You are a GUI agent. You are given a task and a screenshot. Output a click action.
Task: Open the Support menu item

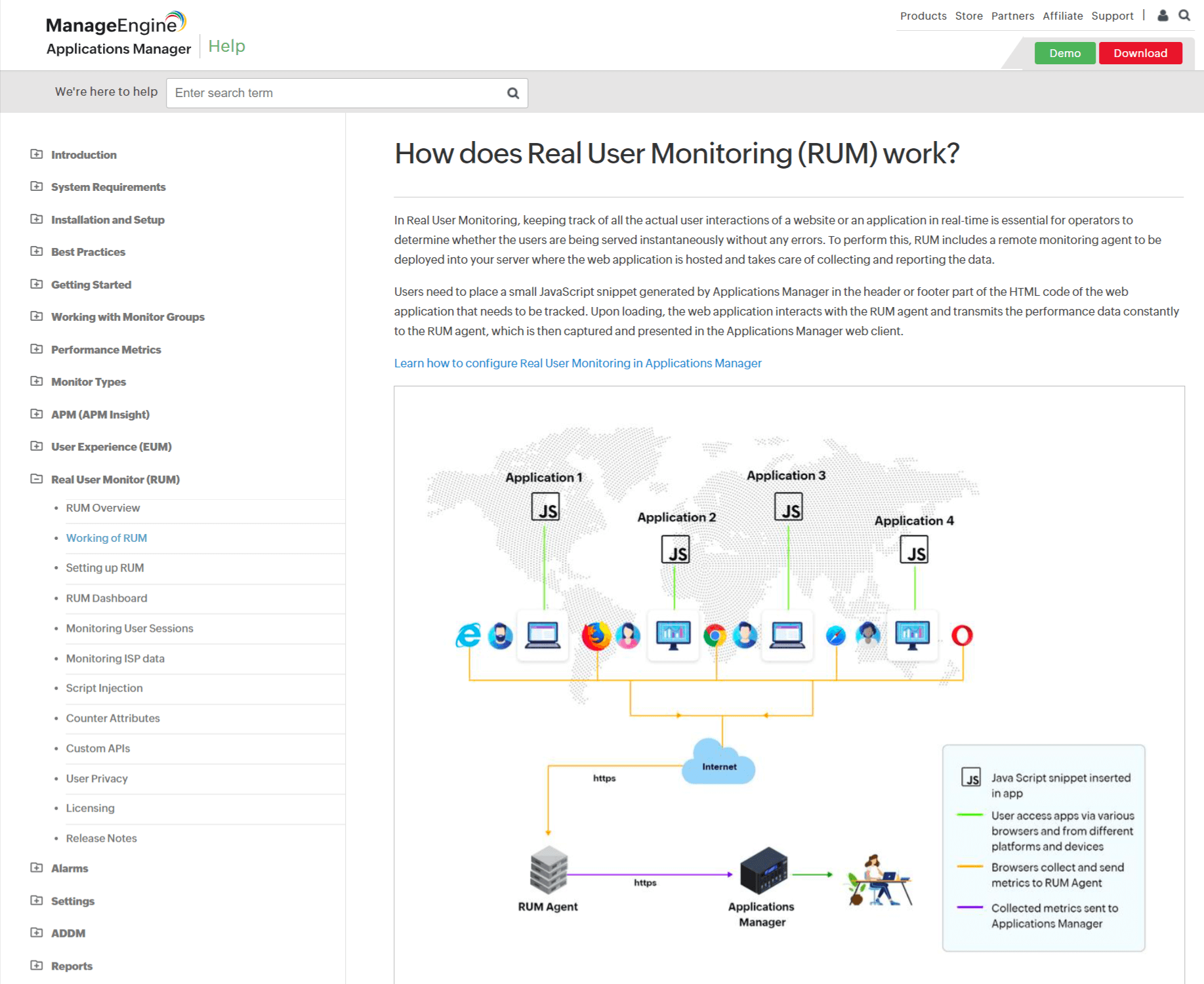click(1112, 16)
